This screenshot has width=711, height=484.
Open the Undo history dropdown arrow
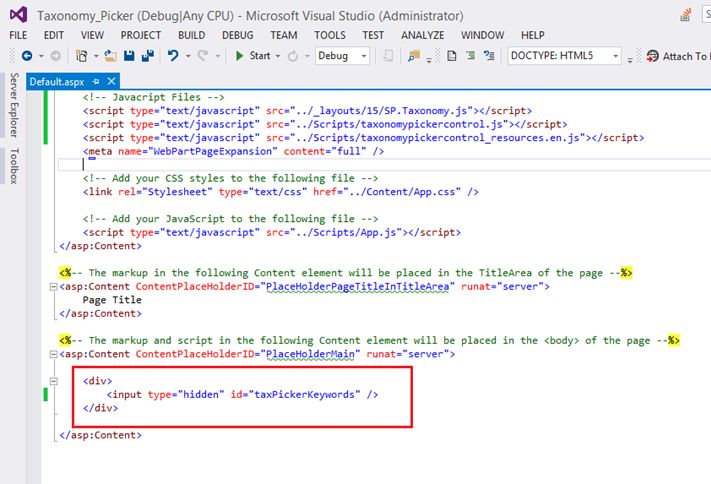pos(188,56)
